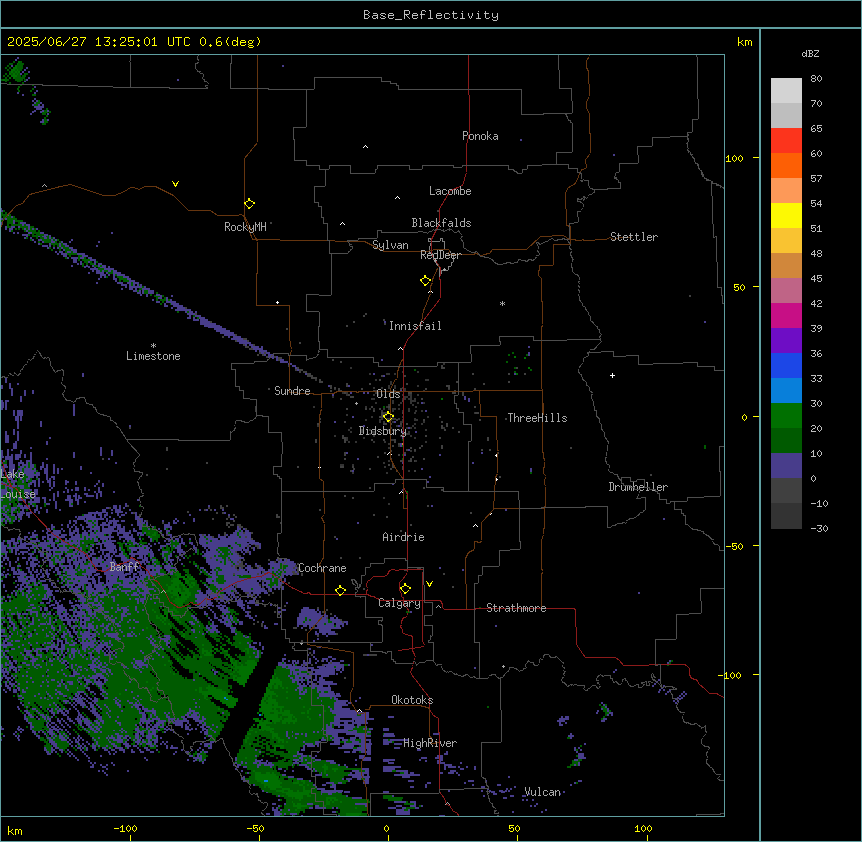The image size is (862, 842).
Task: Click the Olds label
Action: coord(388,394)
